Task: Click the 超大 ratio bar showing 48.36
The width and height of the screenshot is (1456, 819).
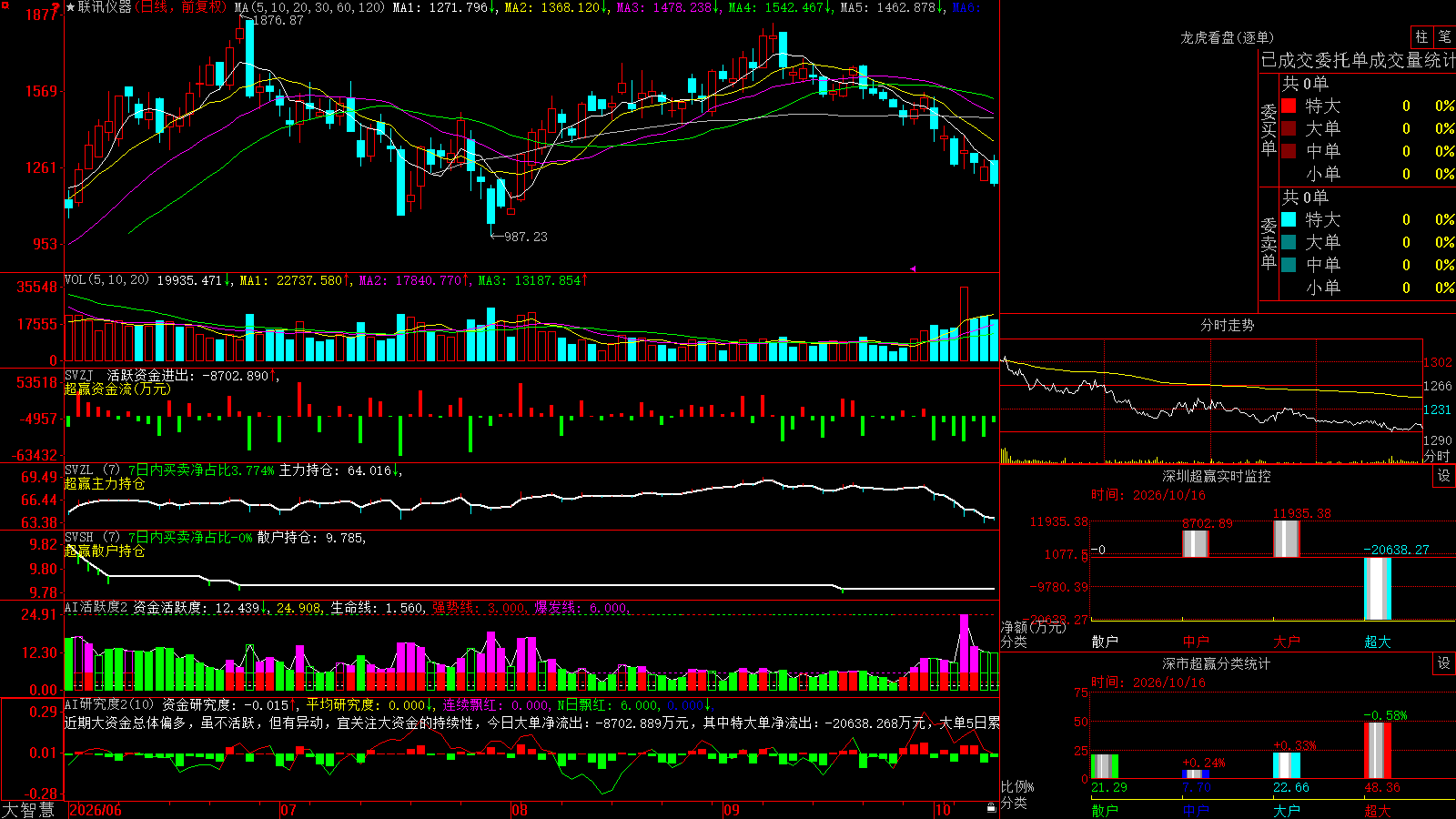Action: point(1378,750)
